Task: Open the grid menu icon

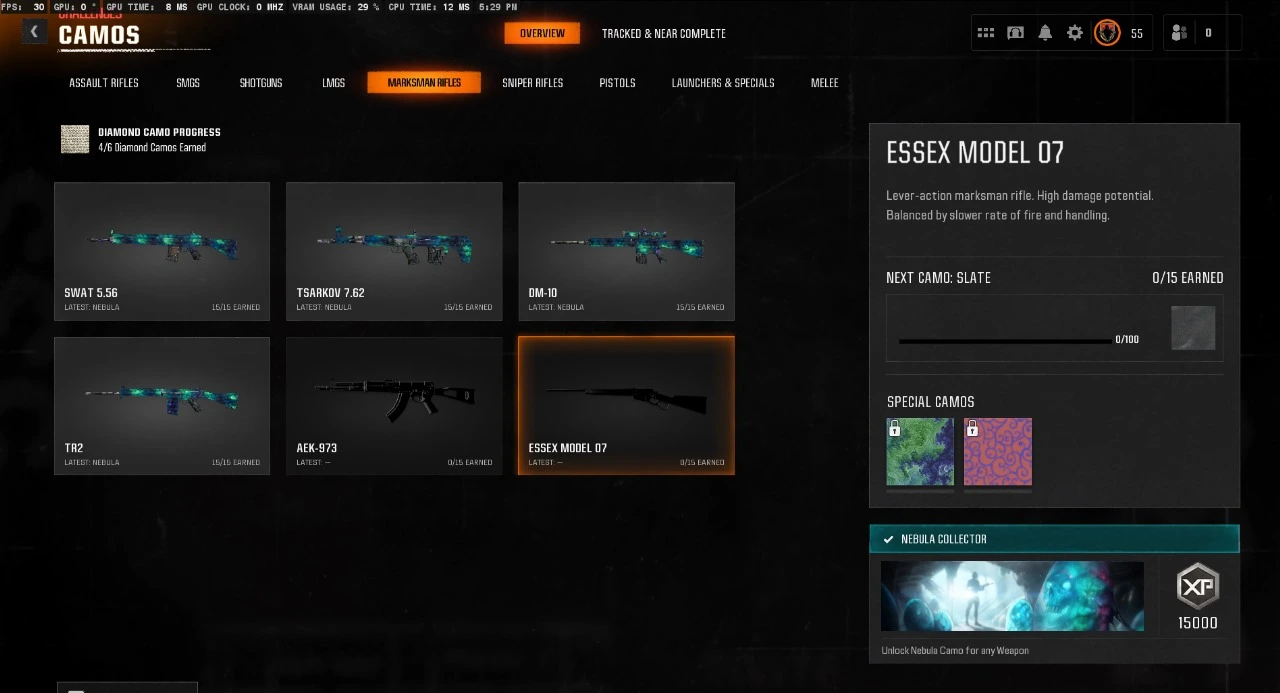Action: point(986,33)
